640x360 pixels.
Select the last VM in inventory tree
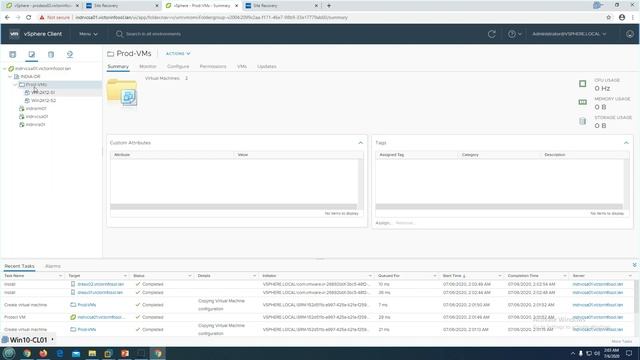pos(36,124)
